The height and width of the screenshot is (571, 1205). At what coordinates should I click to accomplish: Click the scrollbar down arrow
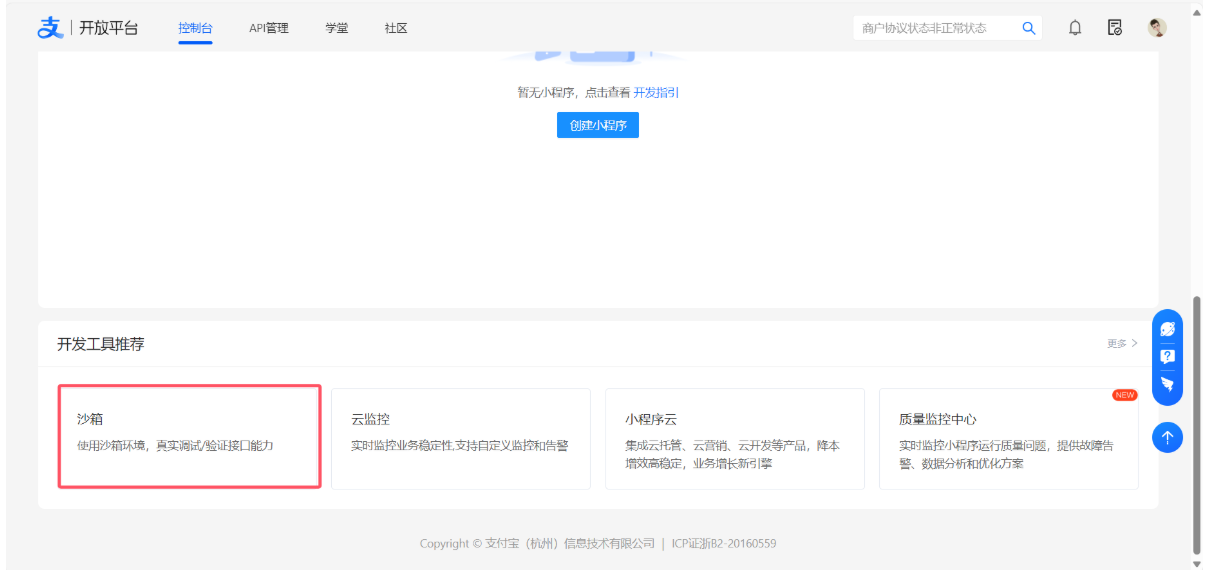[1197, 564]
